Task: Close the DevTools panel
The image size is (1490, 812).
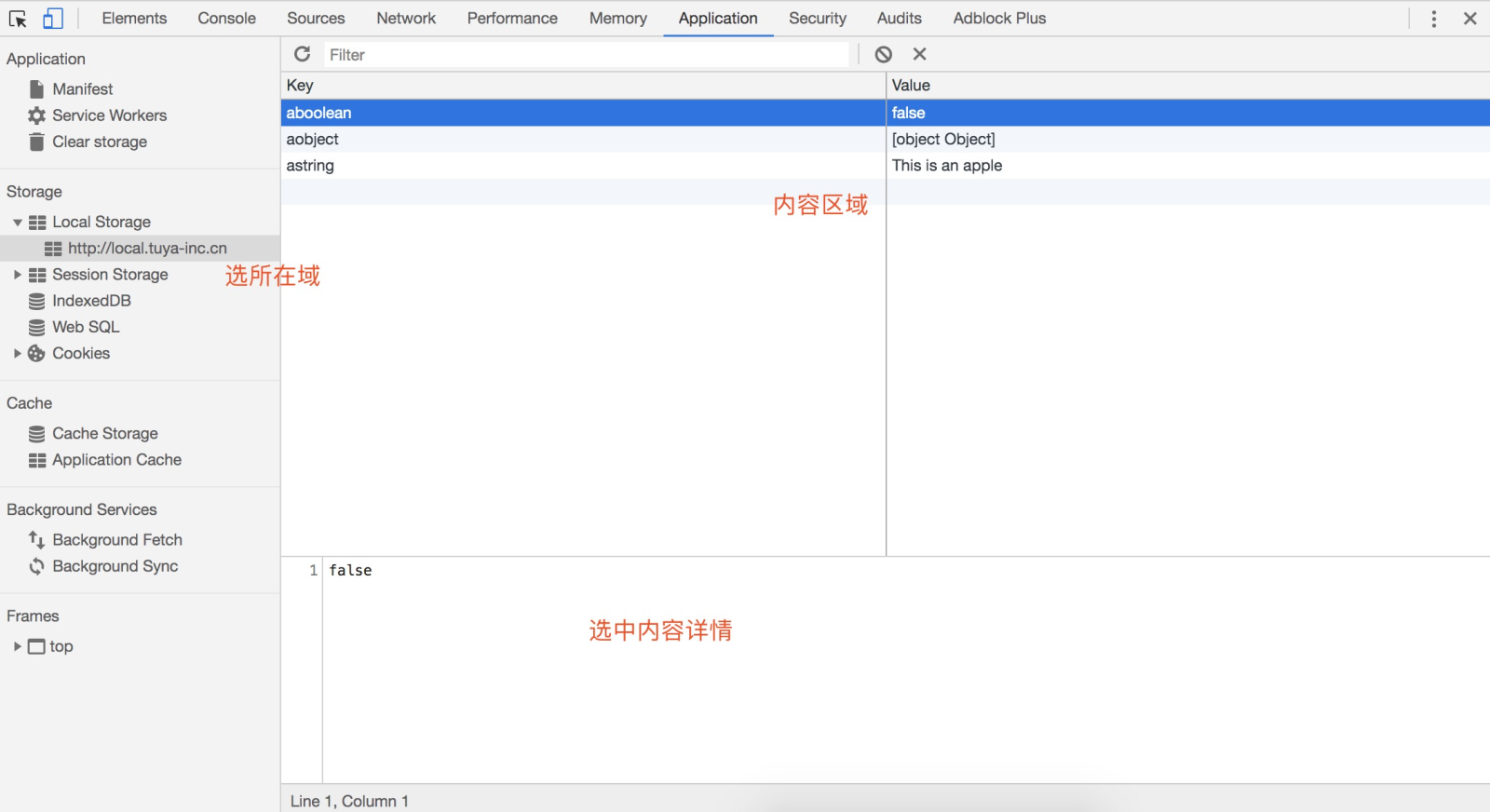Action: 1470,19
